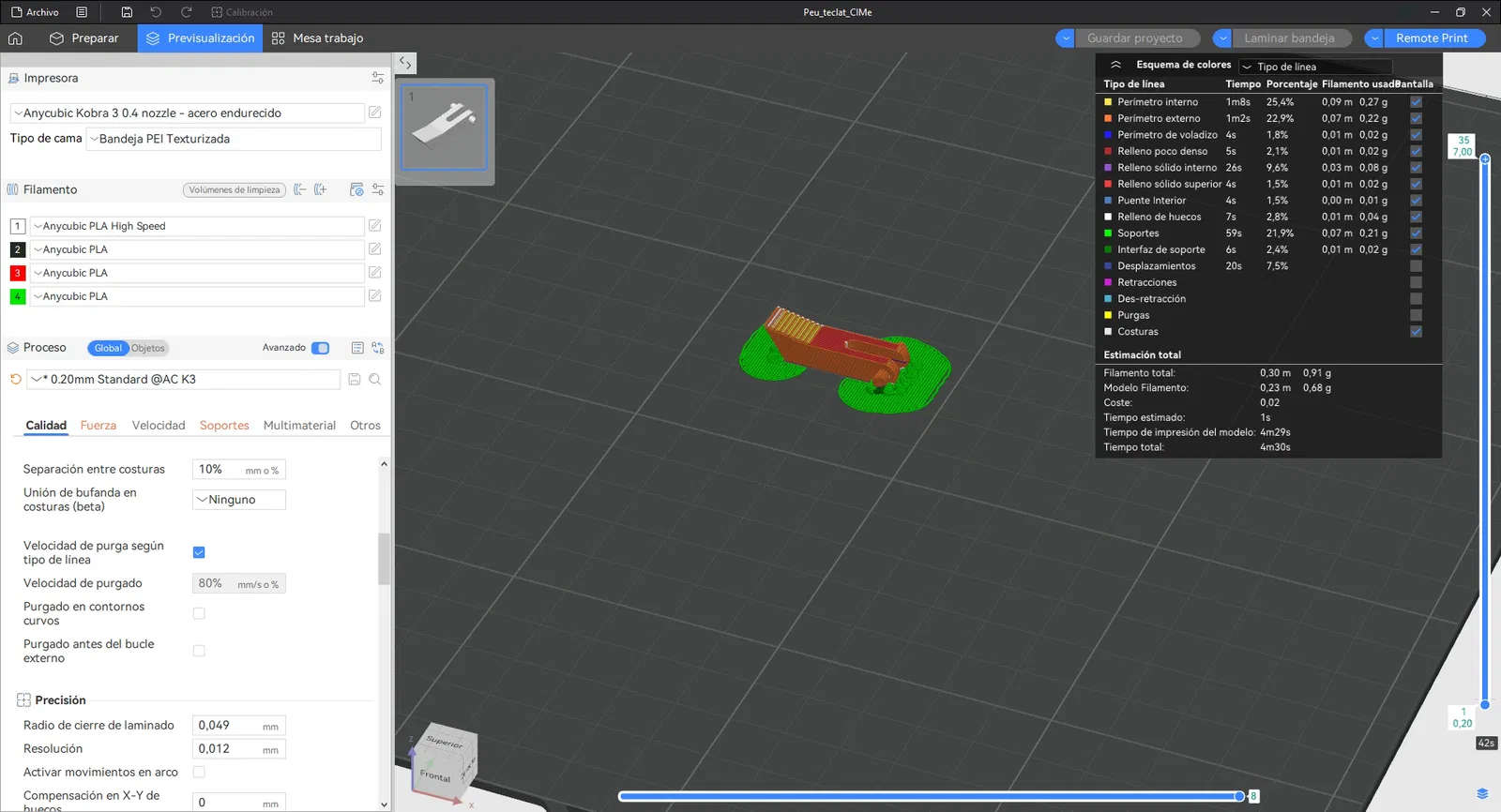Click the red color swatch of filament 3

coord(17,273)
